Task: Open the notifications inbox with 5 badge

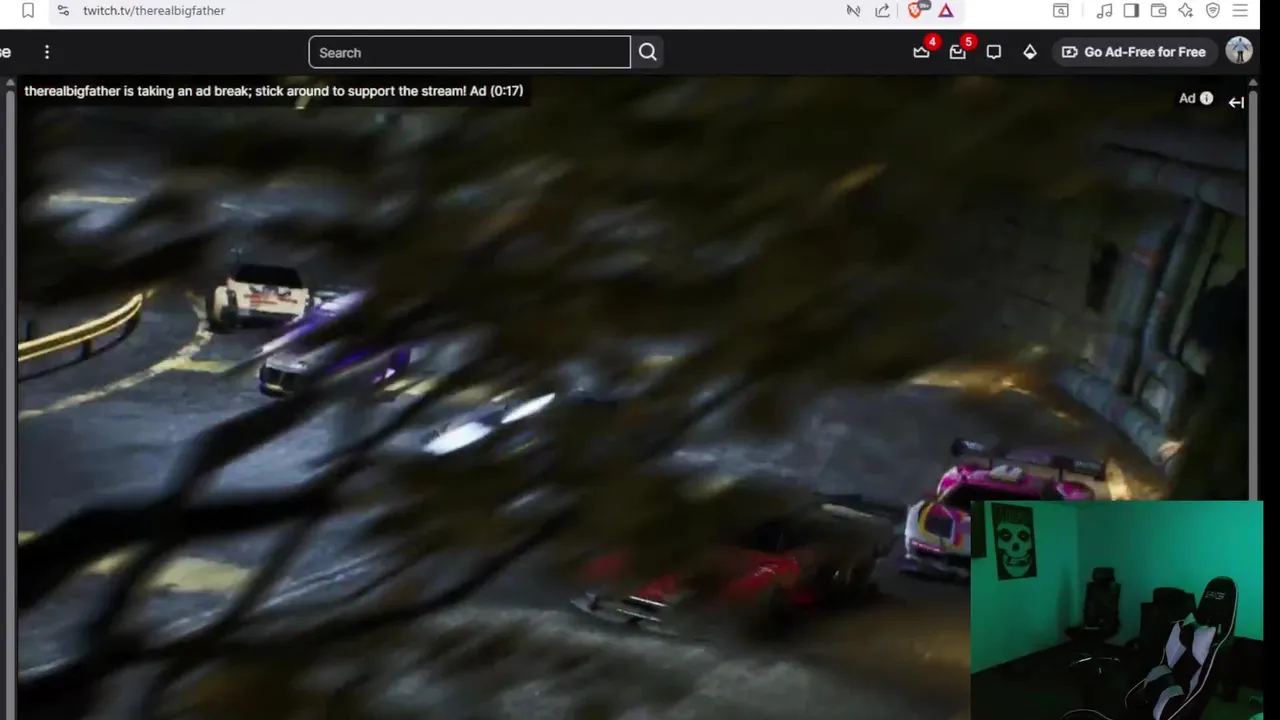Action: point(958,52)
